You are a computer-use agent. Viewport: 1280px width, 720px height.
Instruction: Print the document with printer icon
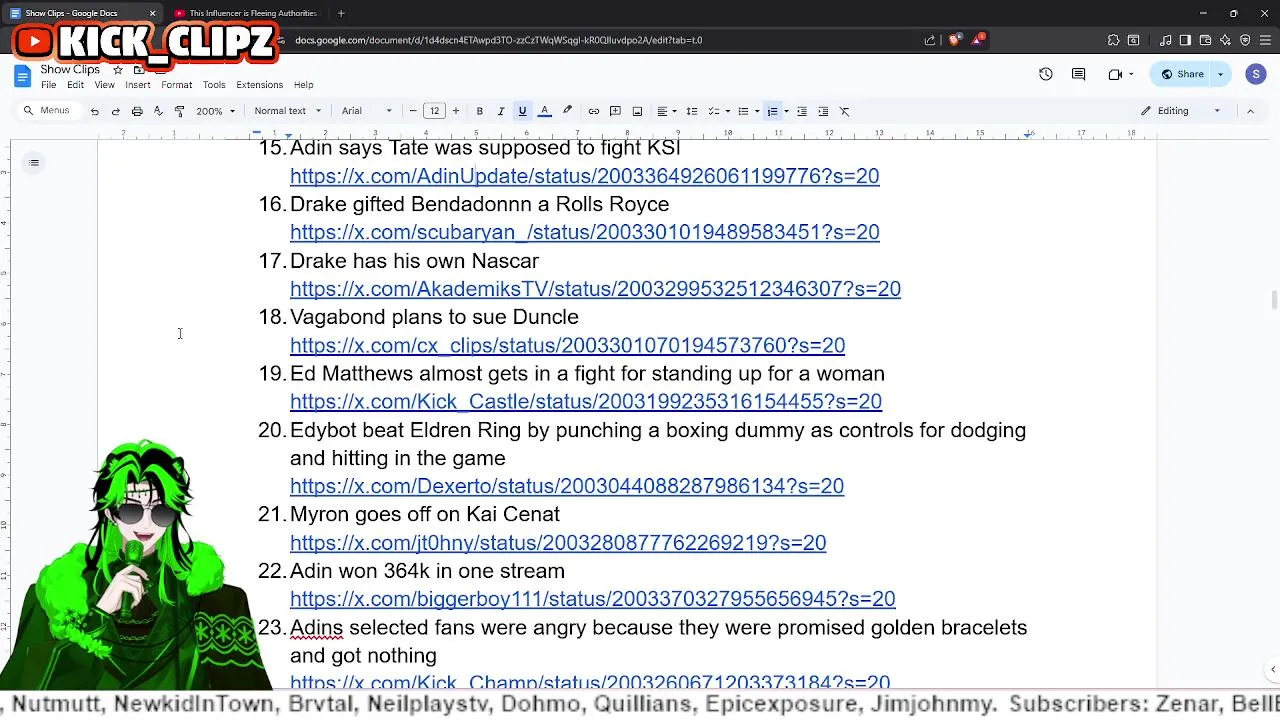(137, 111)
